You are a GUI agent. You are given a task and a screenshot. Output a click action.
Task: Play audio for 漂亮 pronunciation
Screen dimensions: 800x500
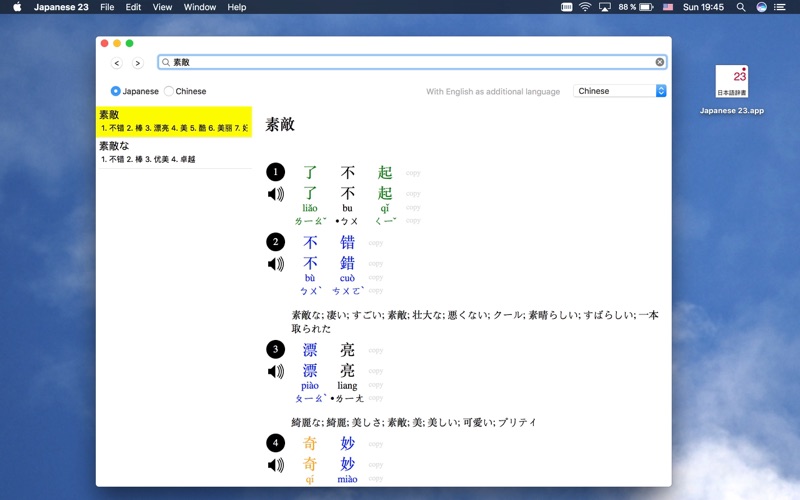276,372
